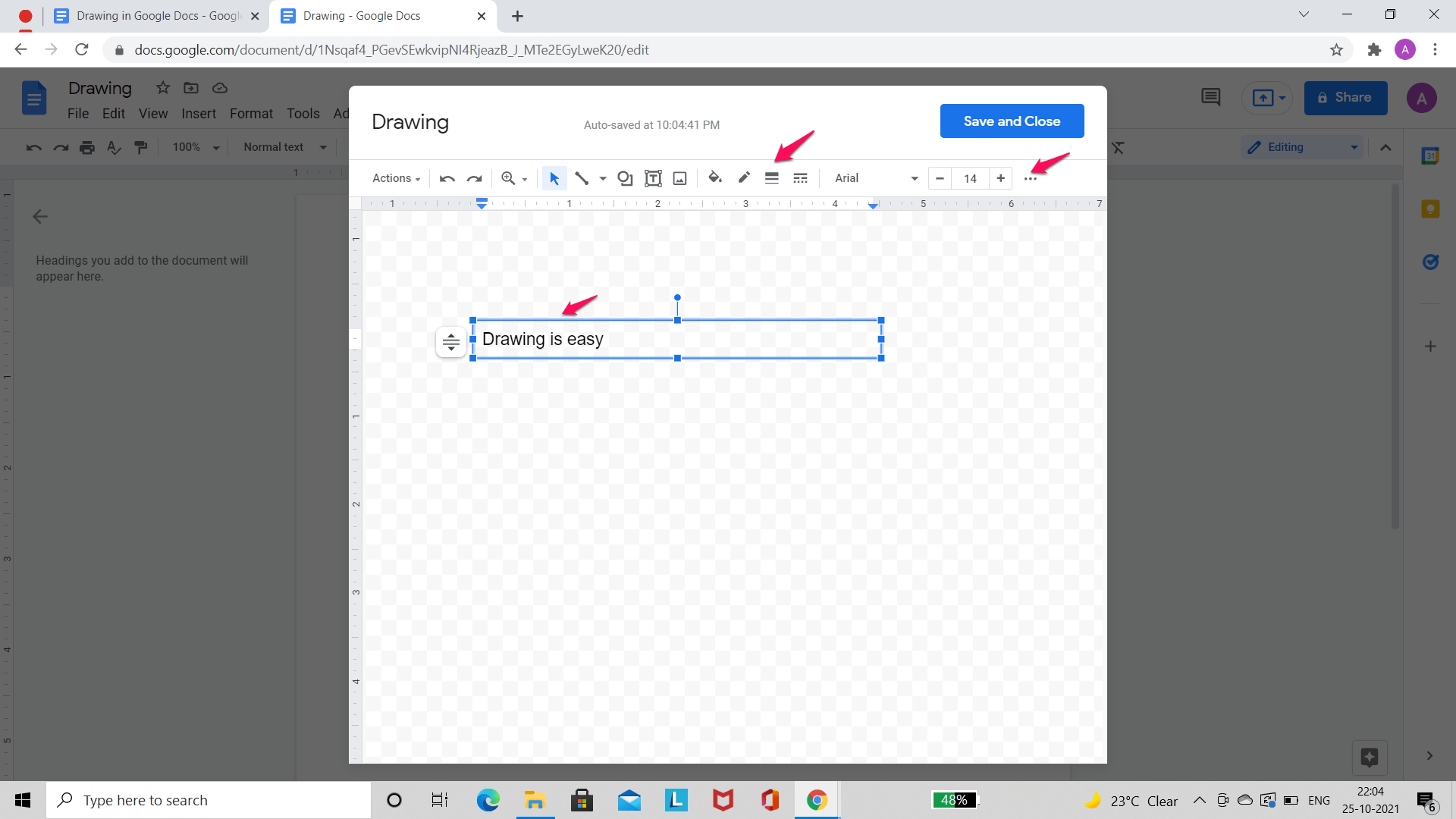
Task: Open the border style options
Action: [x=799, y=178]
